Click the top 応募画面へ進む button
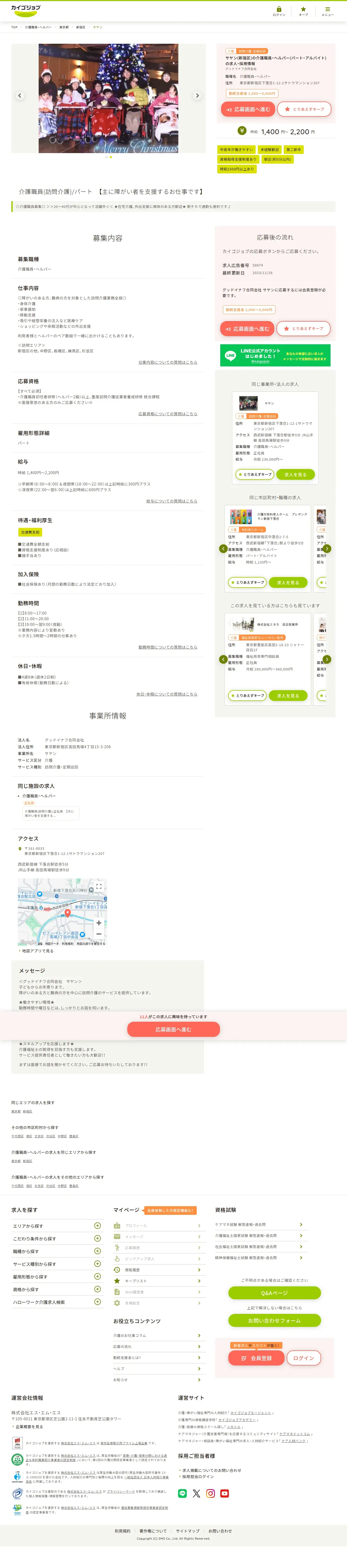Viewport: 347px width, 1568px height. (x=248, y=110)
